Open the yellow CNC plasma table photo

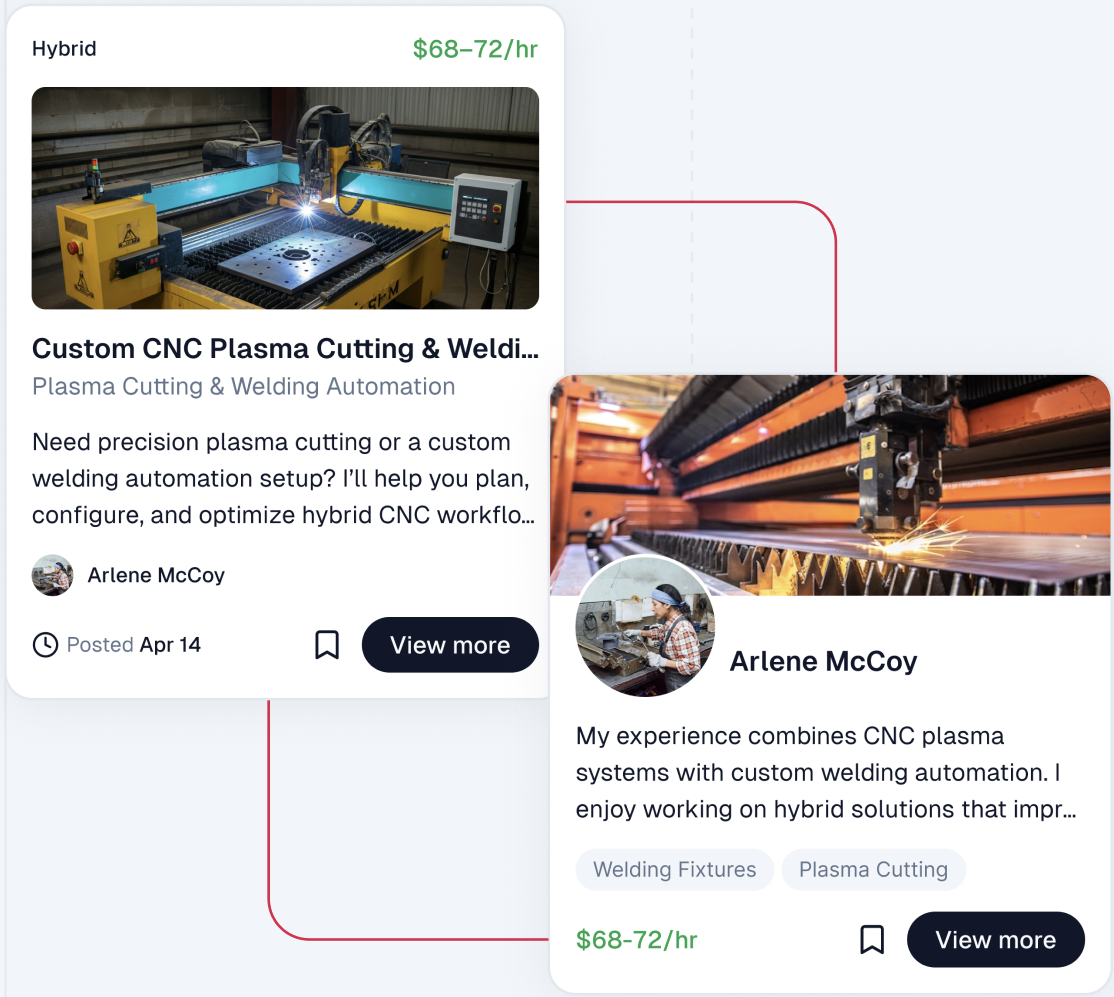(285, 198)
